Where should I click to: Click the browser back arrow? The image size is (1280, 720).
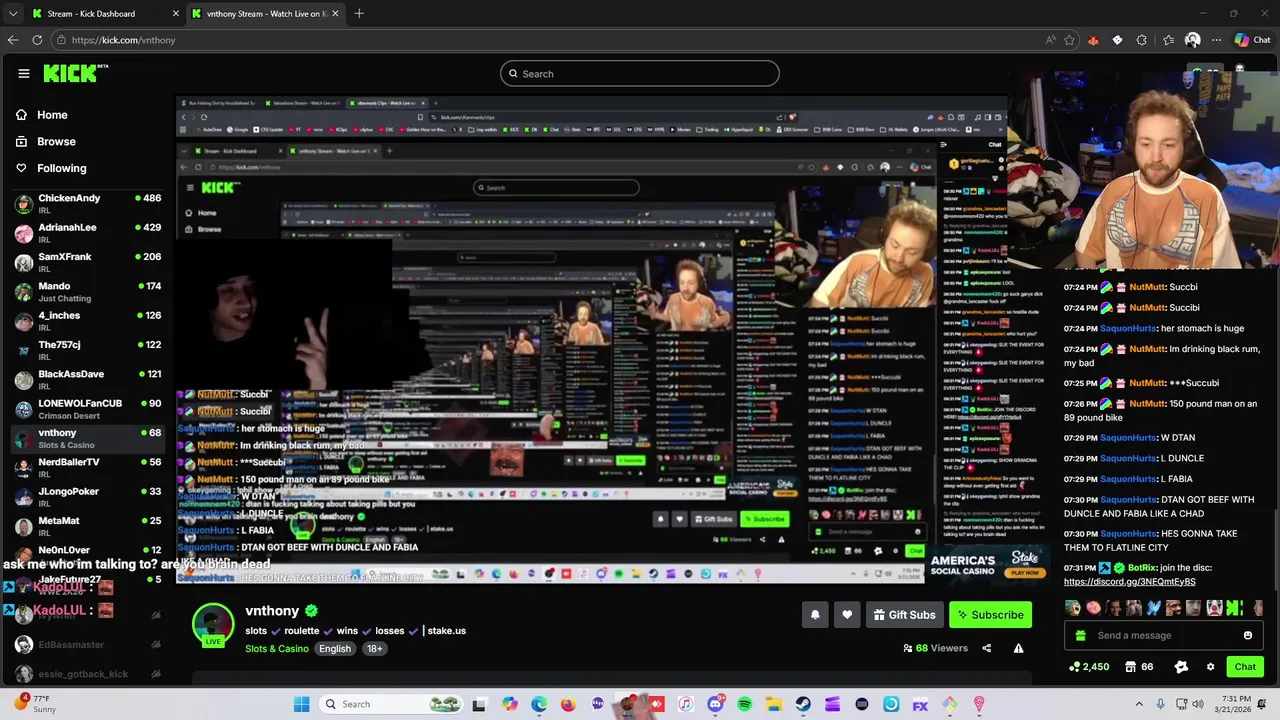[x=13, y=40]
